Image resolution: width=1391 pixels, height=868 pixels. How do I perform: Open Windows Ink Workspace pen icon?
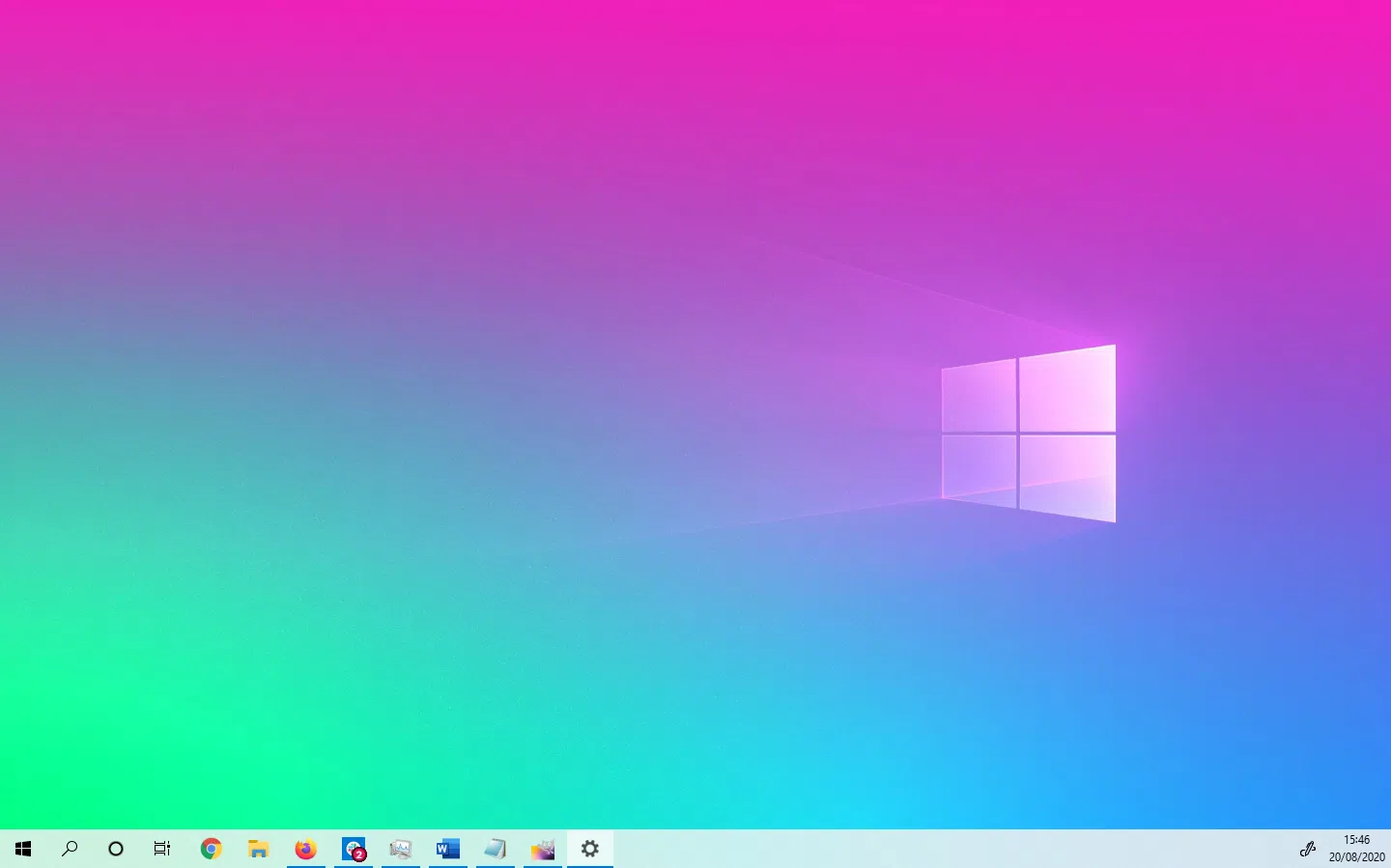tap(1307, 850)
